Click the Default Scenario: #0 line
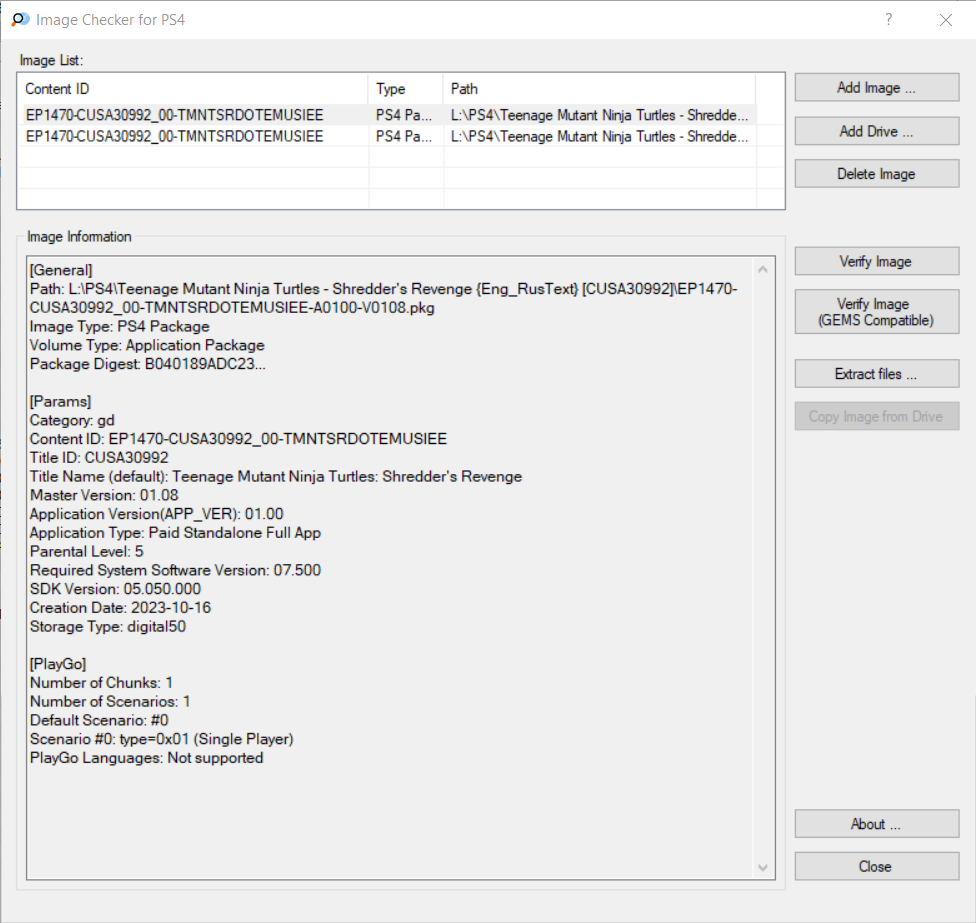Viewport: 976px width, 923px height. [99, 720]
